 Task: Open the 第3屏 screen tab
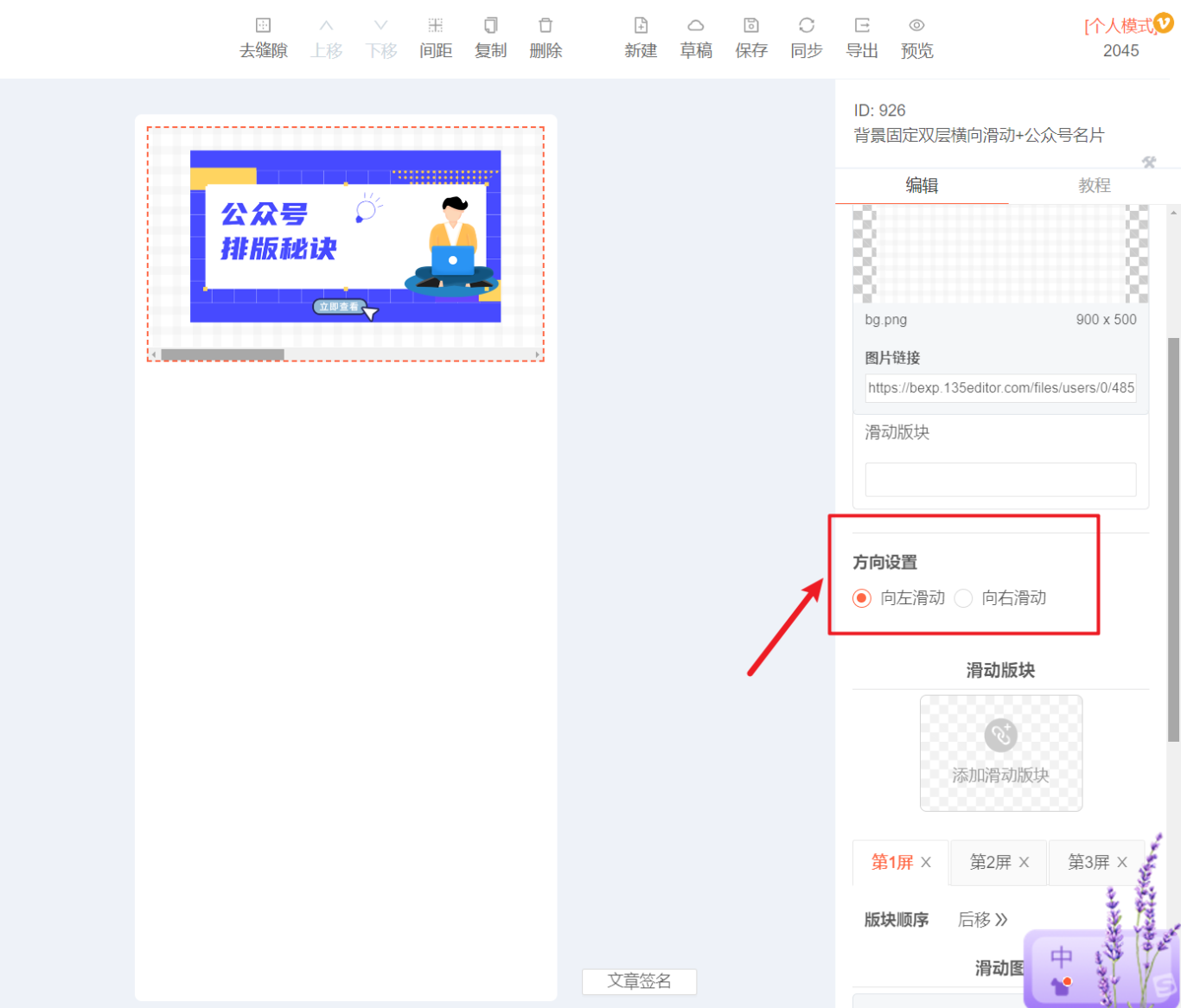point(1088,862)
